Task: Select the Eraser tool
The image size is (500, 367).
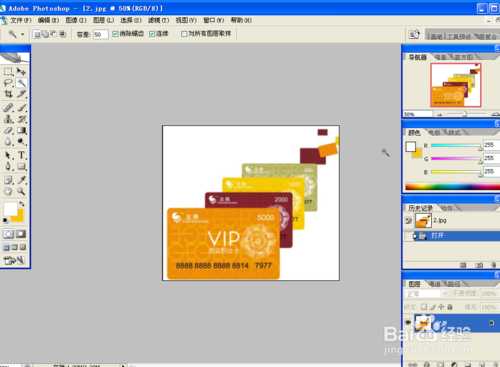Action: (x=8, y=130)
